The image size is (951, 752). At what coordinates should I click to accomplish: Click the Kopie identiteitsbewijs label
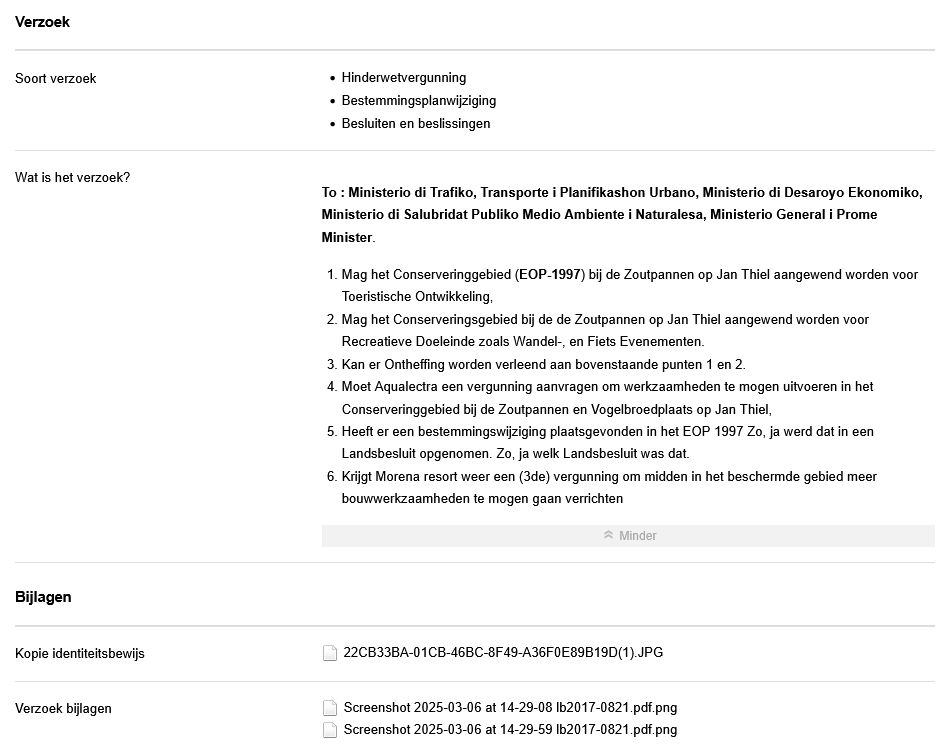pyautogui.click(x=80, y=654)
